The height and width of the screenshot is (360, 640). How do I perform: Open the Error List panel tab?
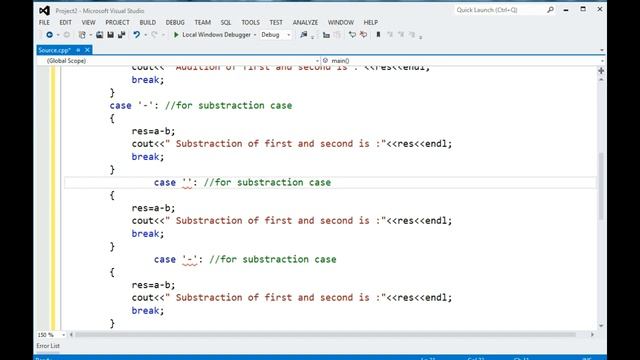click(48, 346)
